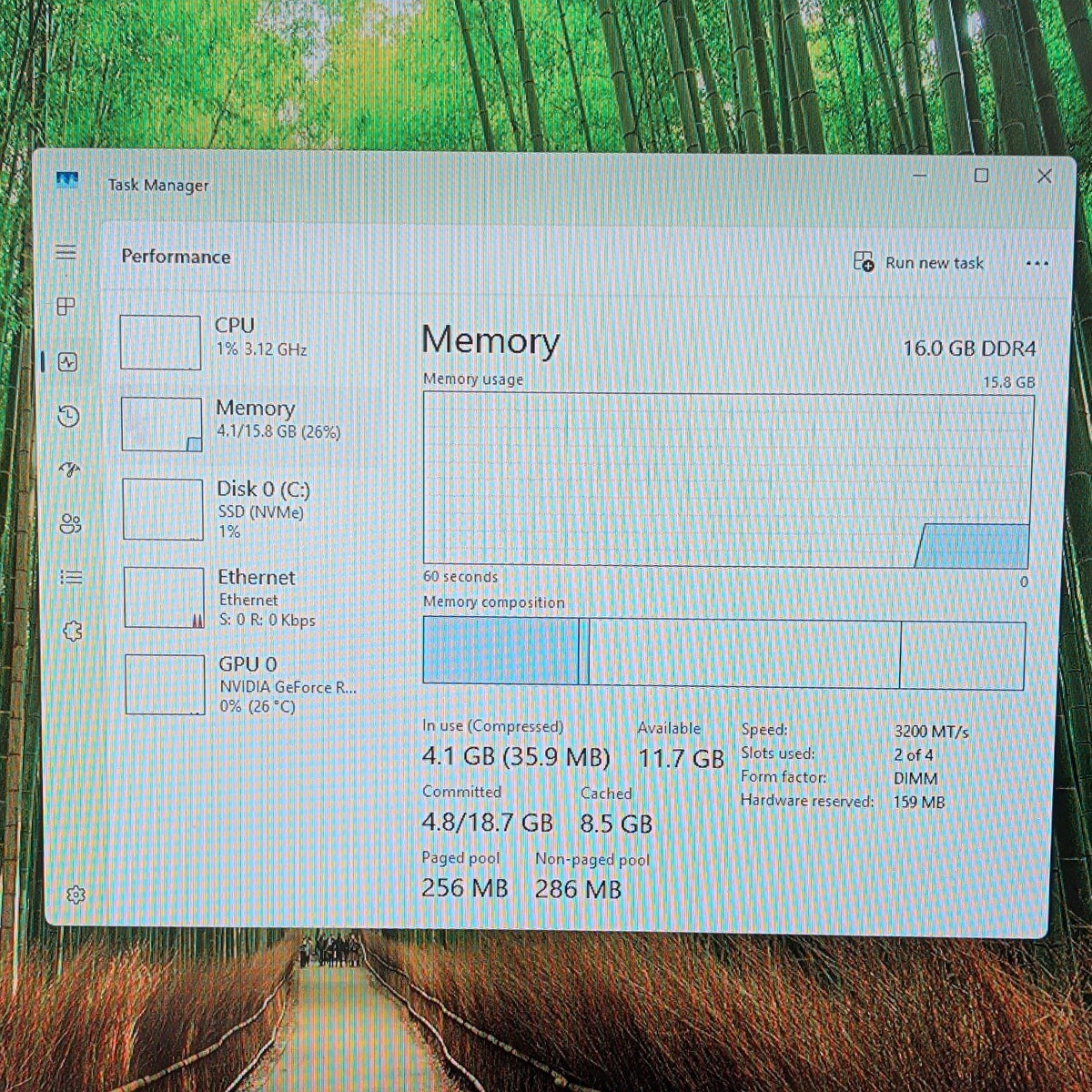1092x1092 pixels.
Task: Open the hamburger navigation menu
Action: pyautogui.click(x=66, y=252)
